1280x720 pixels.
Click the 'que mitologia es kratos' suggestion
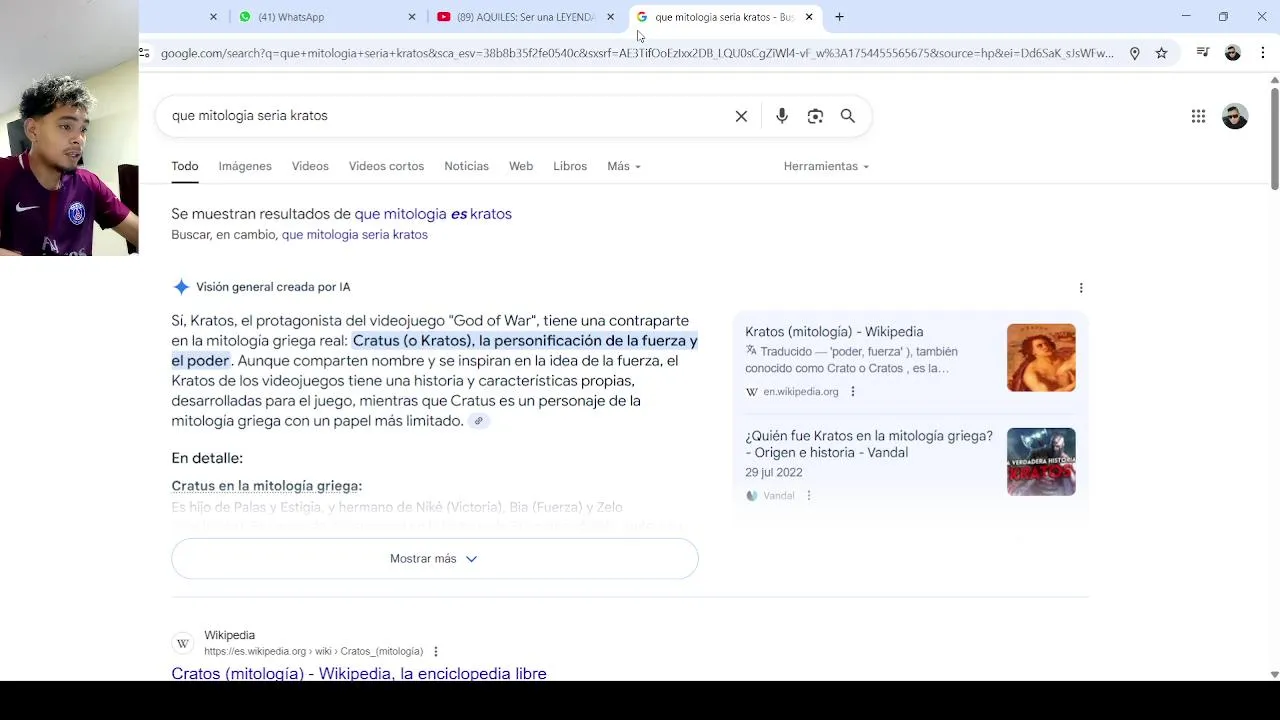433,214
